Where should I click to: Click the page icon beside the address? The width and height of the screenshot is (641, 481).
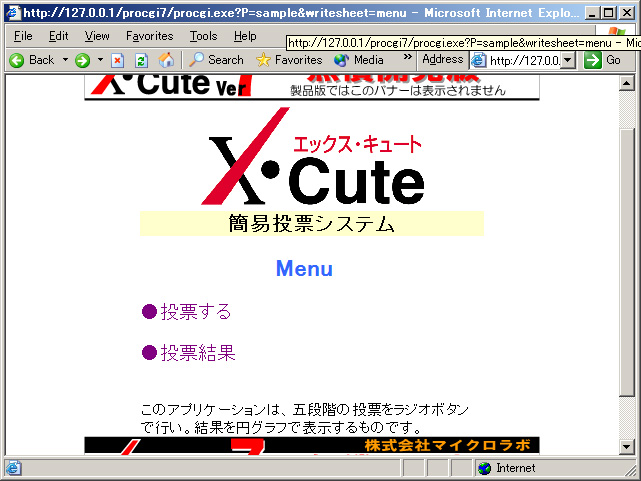pyautogui.click(x=479, y=60)
